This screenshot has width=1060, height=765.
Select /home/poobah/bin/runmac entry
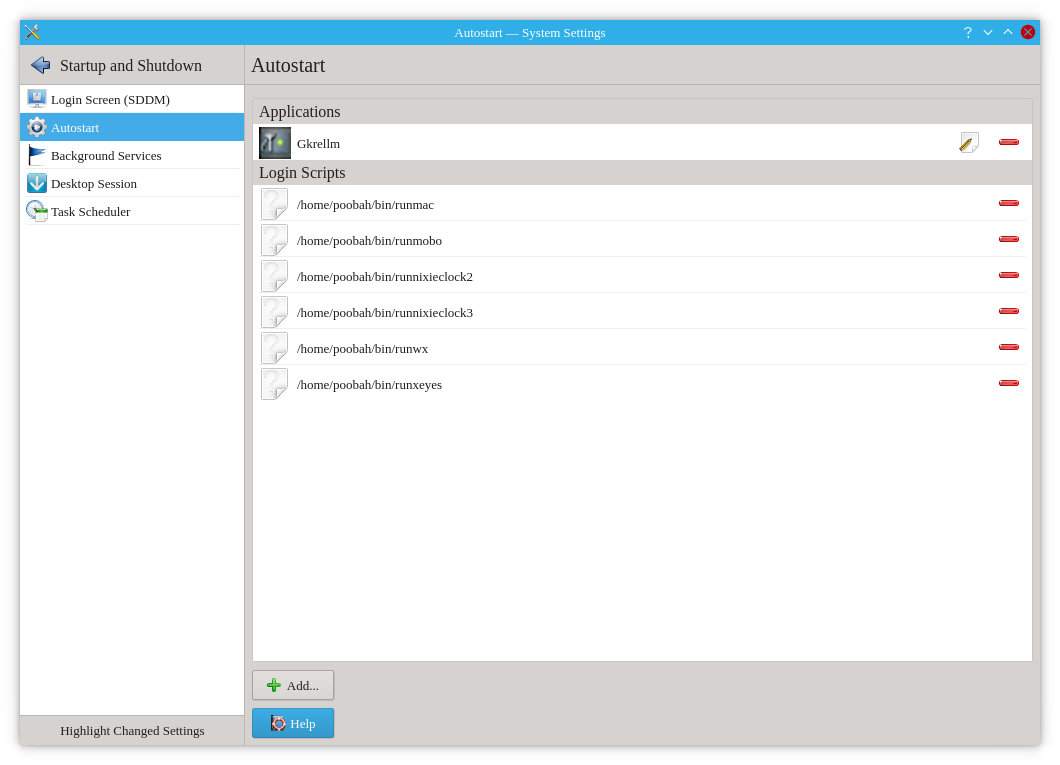(x=642, y=204)
